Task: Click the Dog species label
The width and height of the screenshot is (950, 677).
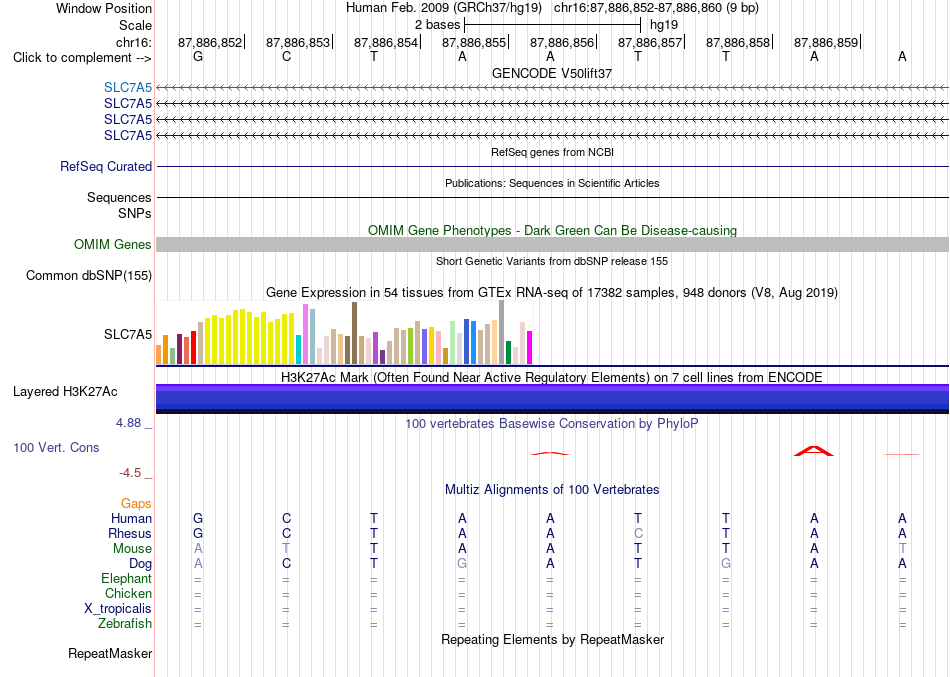Action: click(x=140, y=564)
